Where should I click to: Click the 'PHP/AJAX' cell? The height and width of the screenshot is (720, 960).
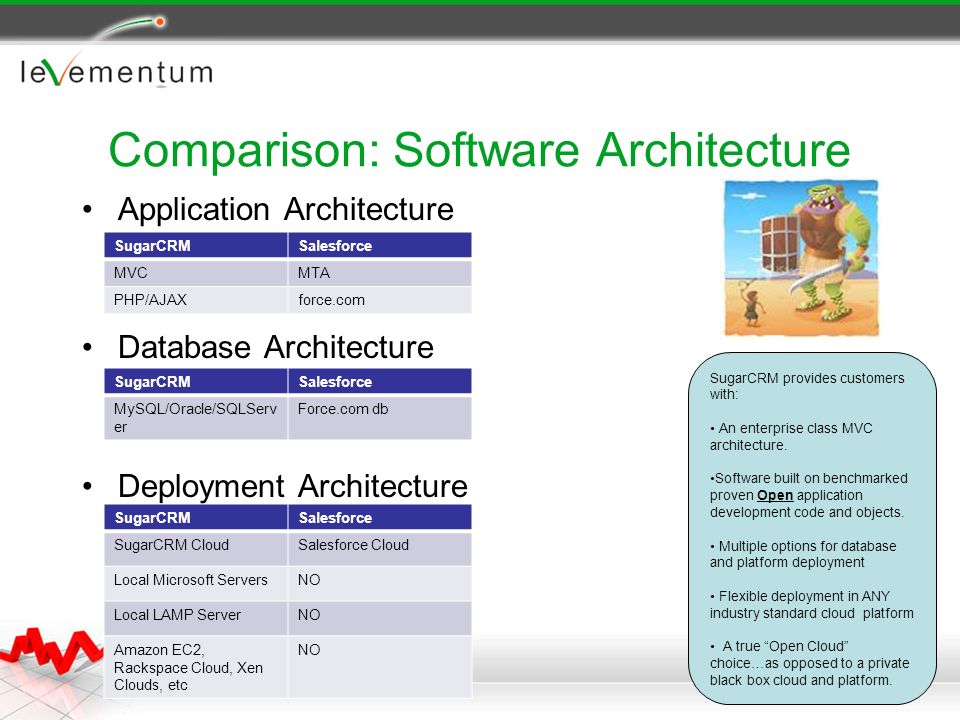(x=196, y=300)
